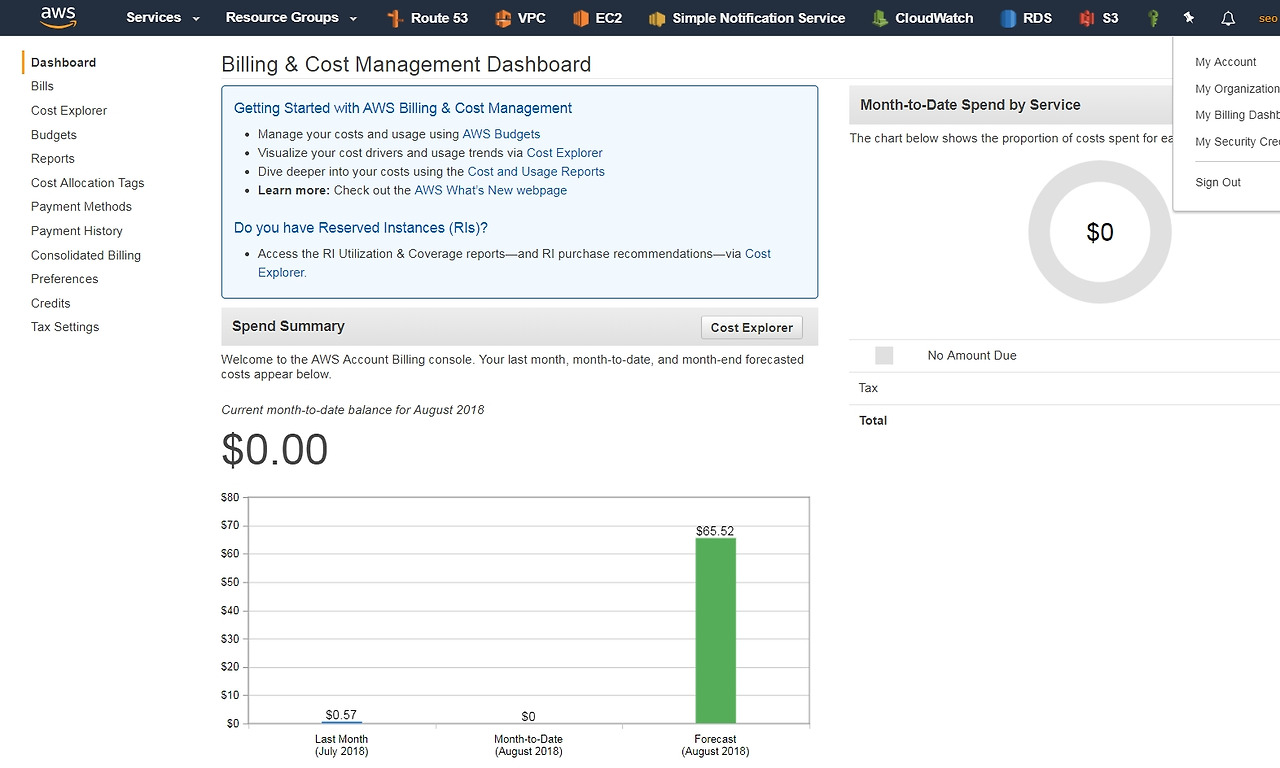
Task: Open the account name dropdown
Action: (x=1268, y=18)
